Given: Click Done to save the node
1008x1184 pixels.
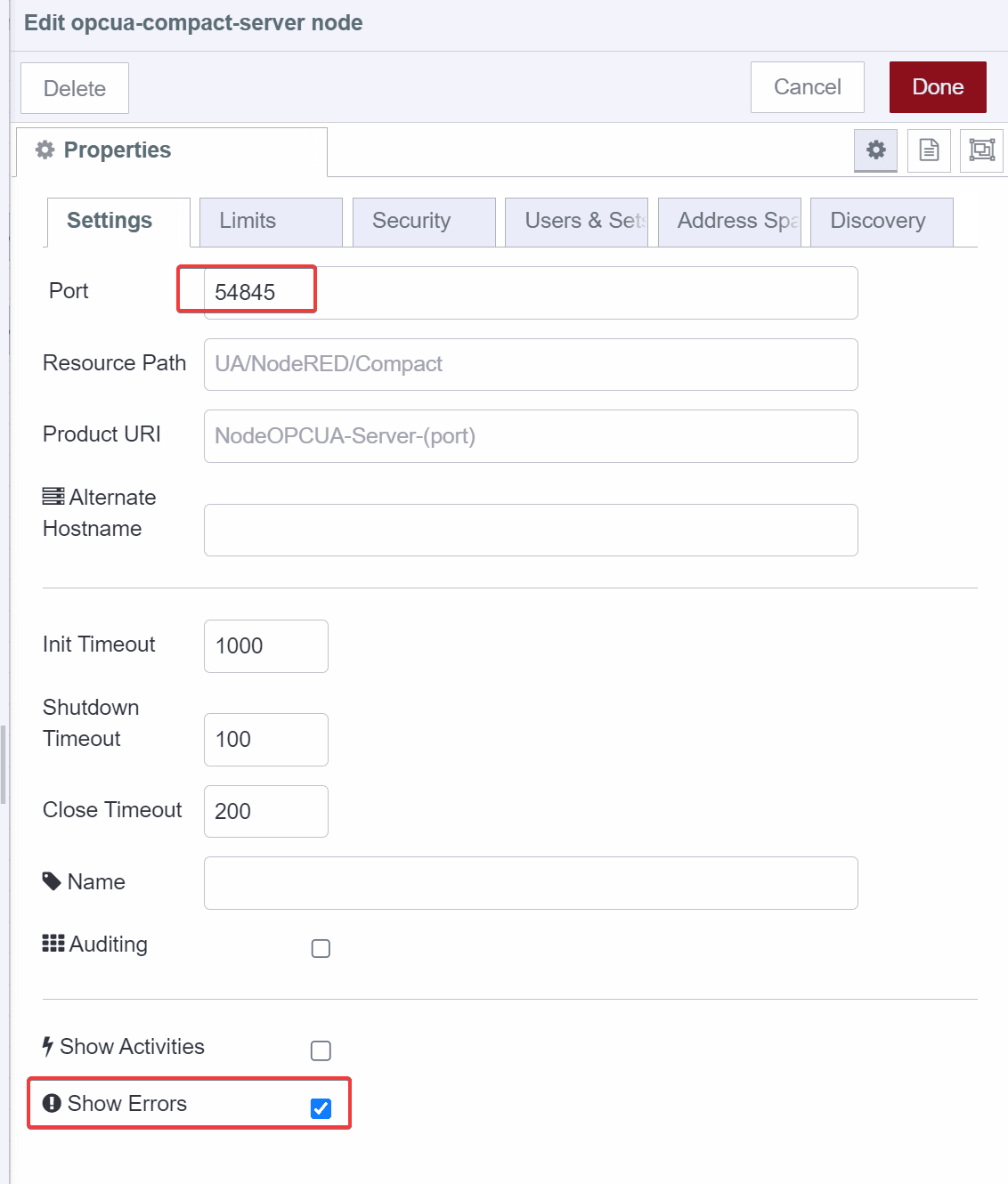Looking at the screenshot, I should click(938, 86).
